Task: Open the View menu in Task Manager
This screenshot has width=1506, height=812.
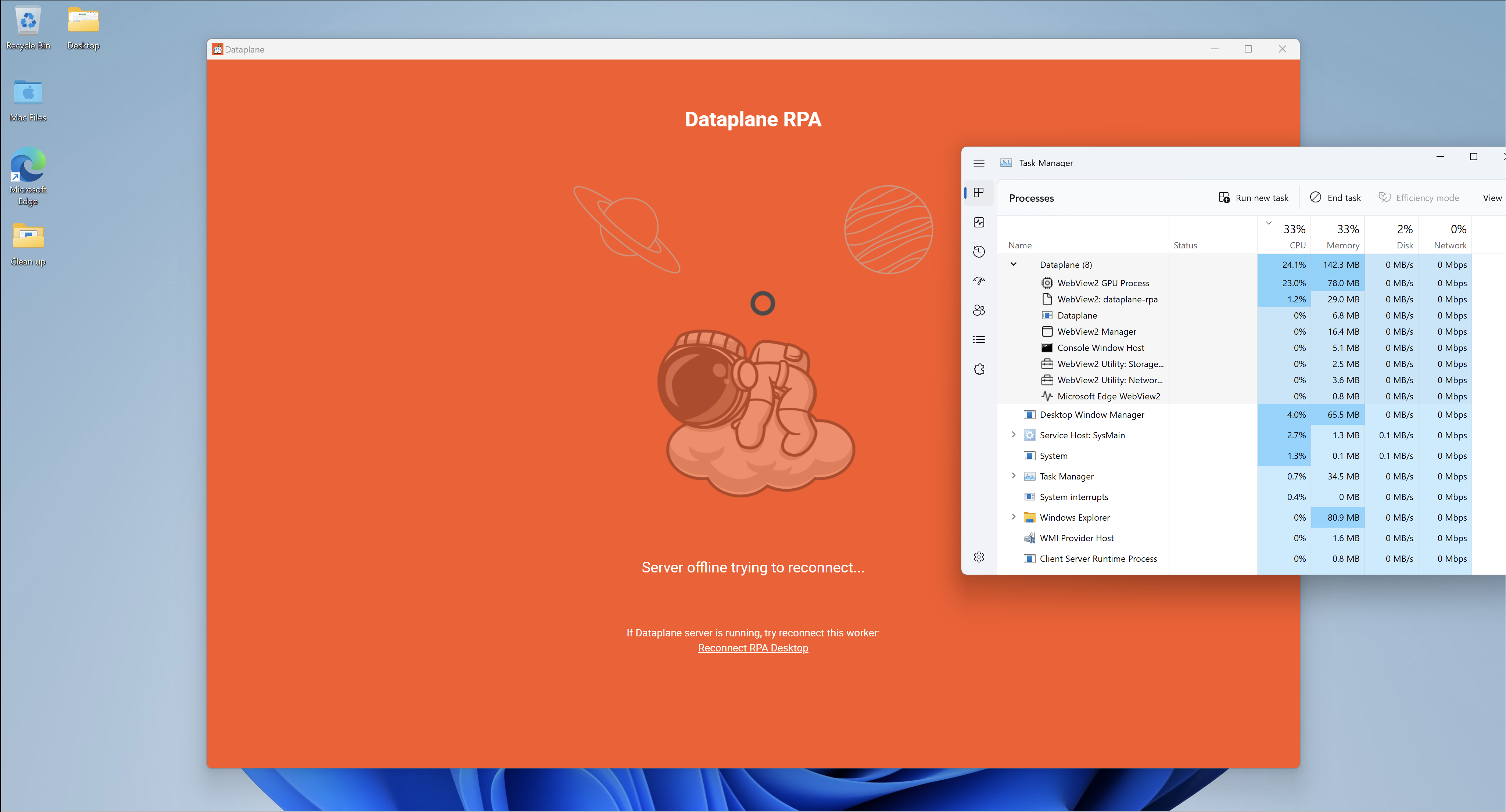Action: 1492,198
